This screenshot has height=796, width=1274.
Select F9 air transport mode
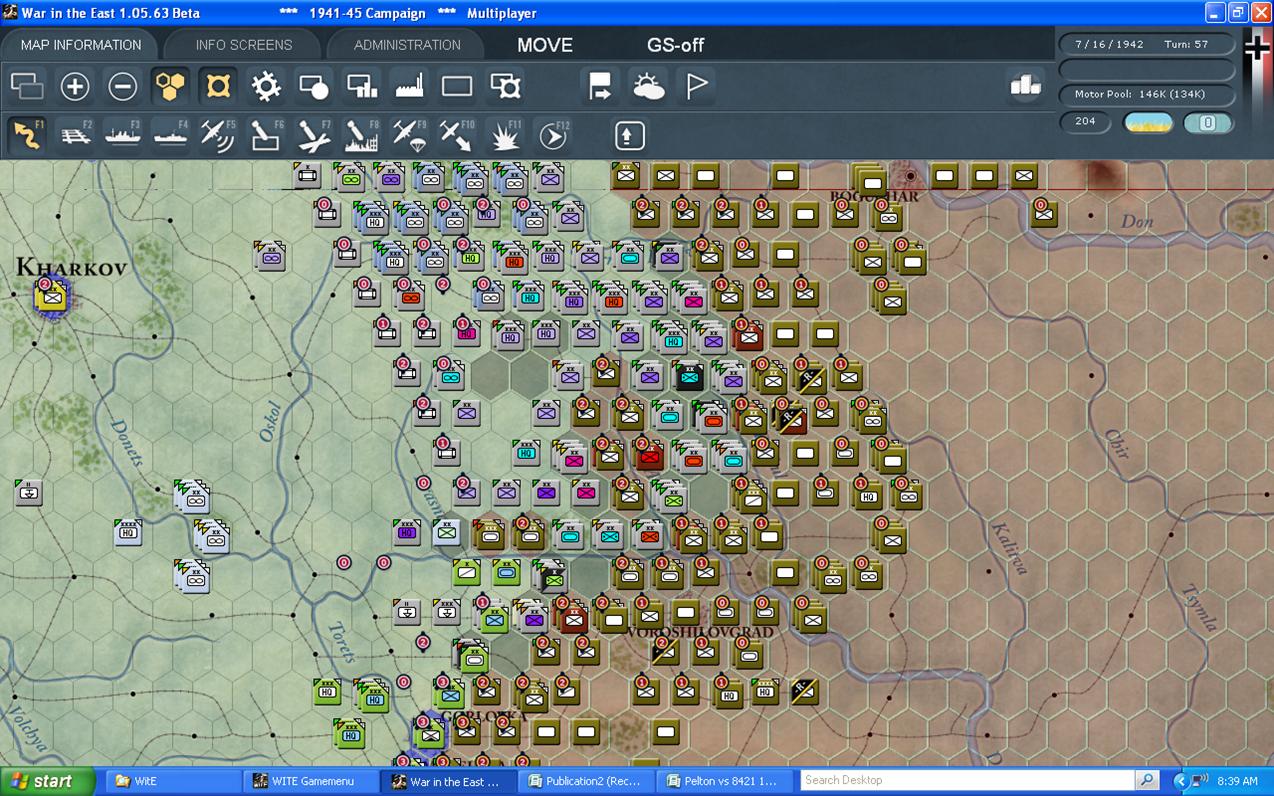coord(410,135)
